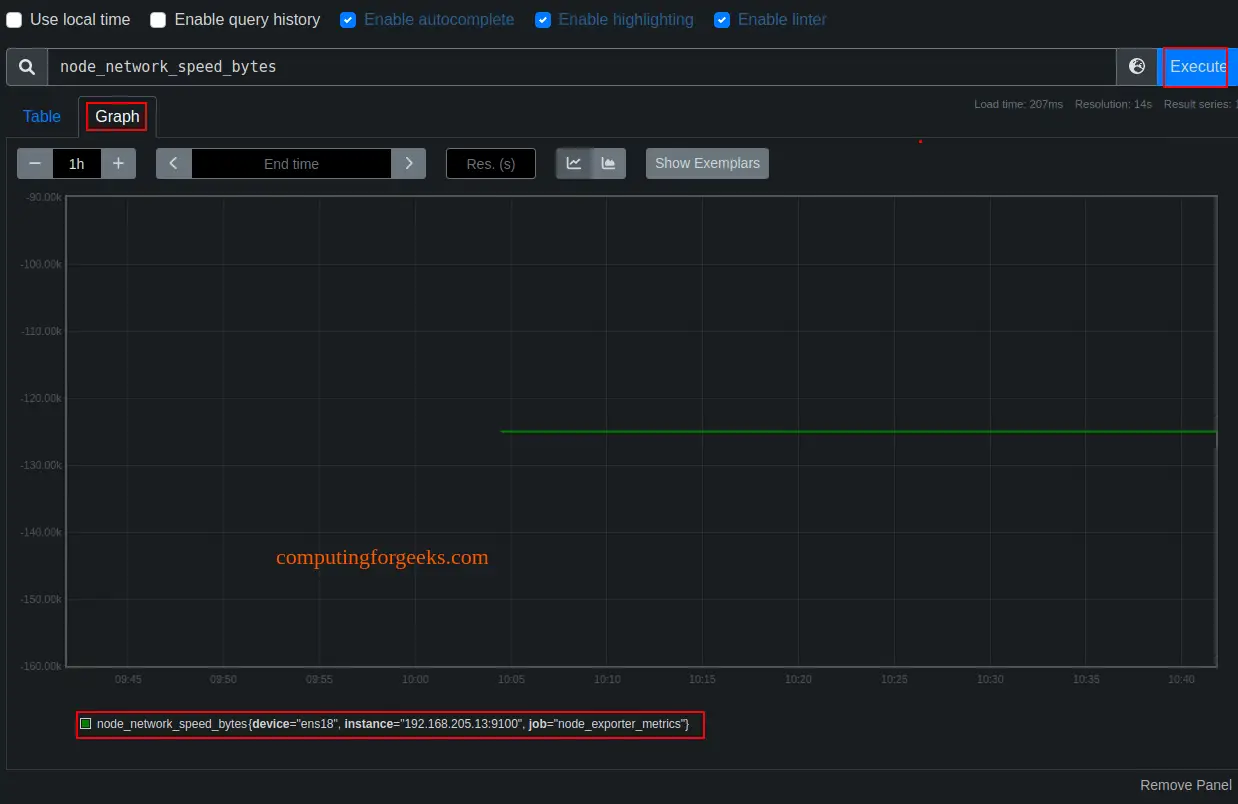1238x804 pixels.
Task: Select the stacked graph style icon
Action: tap(608, 163)
